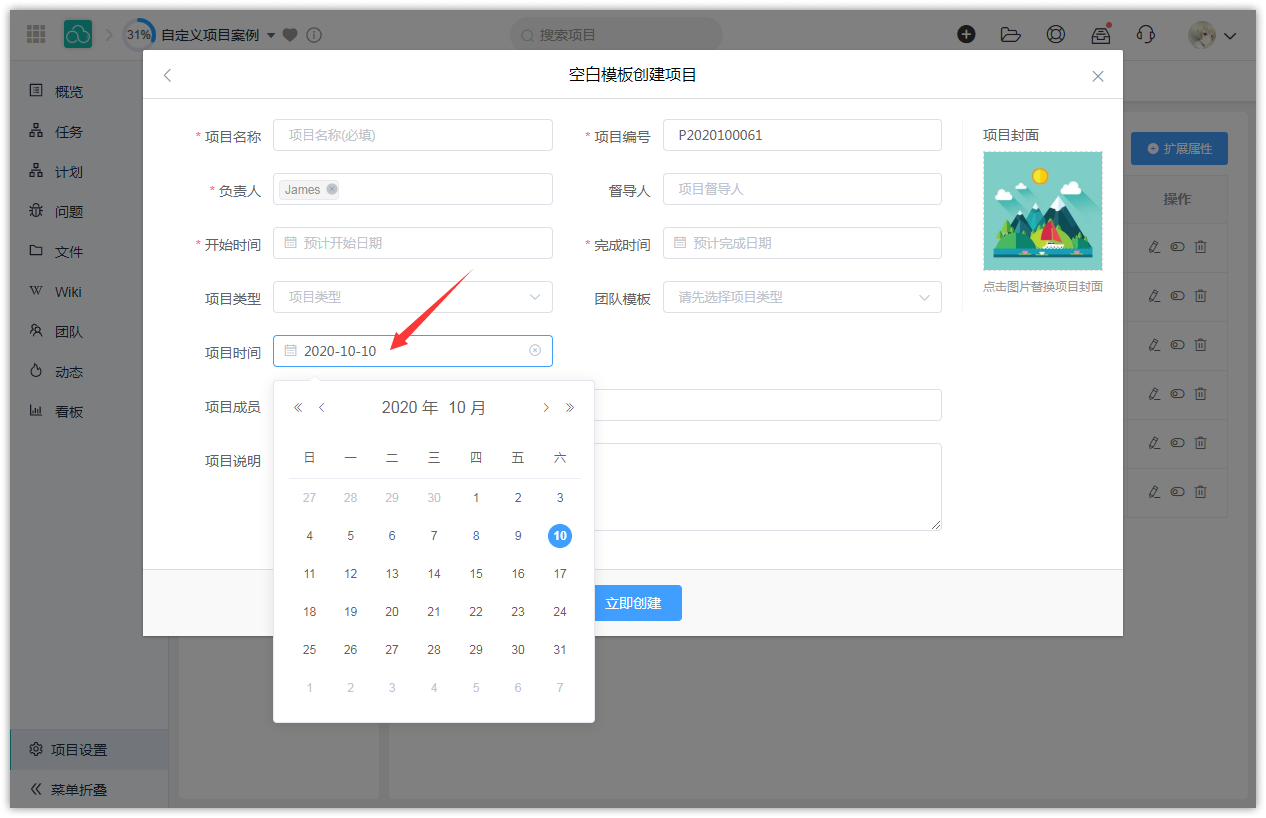Show project info icon in header

(x=314, y=35)
